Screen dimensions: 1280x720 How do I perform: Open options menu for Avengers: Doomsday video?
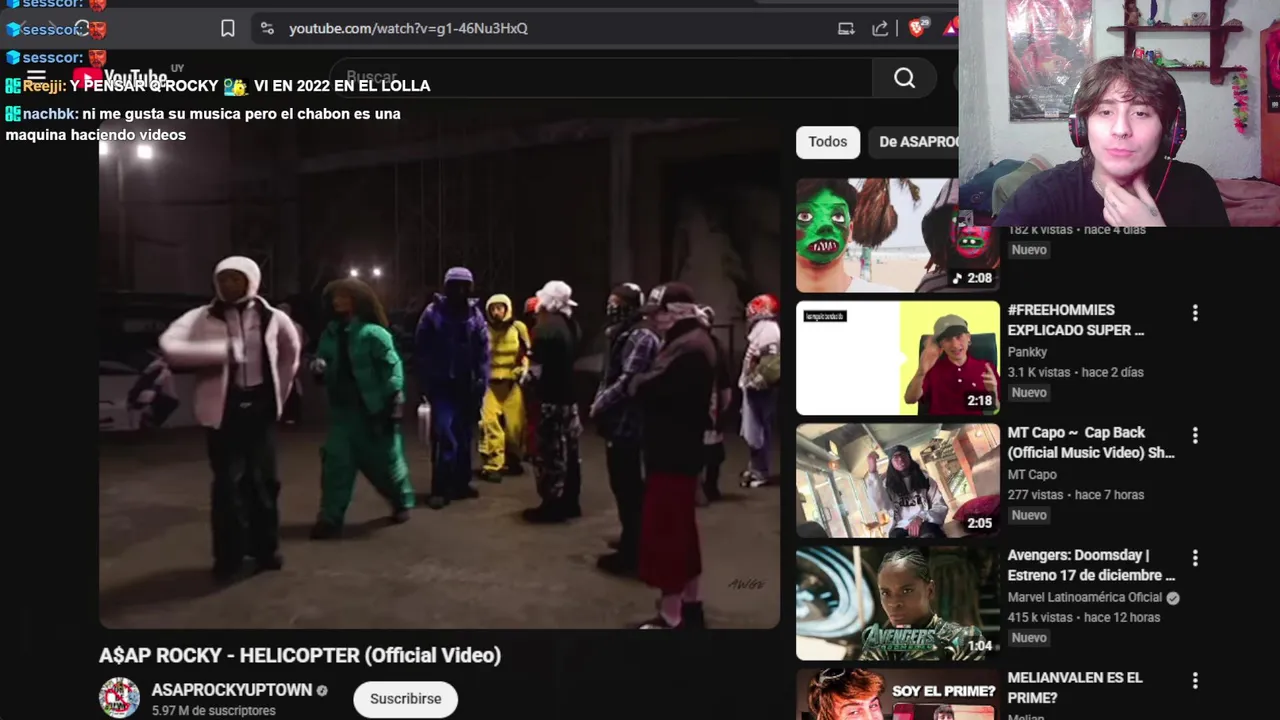coord(1195,558)
